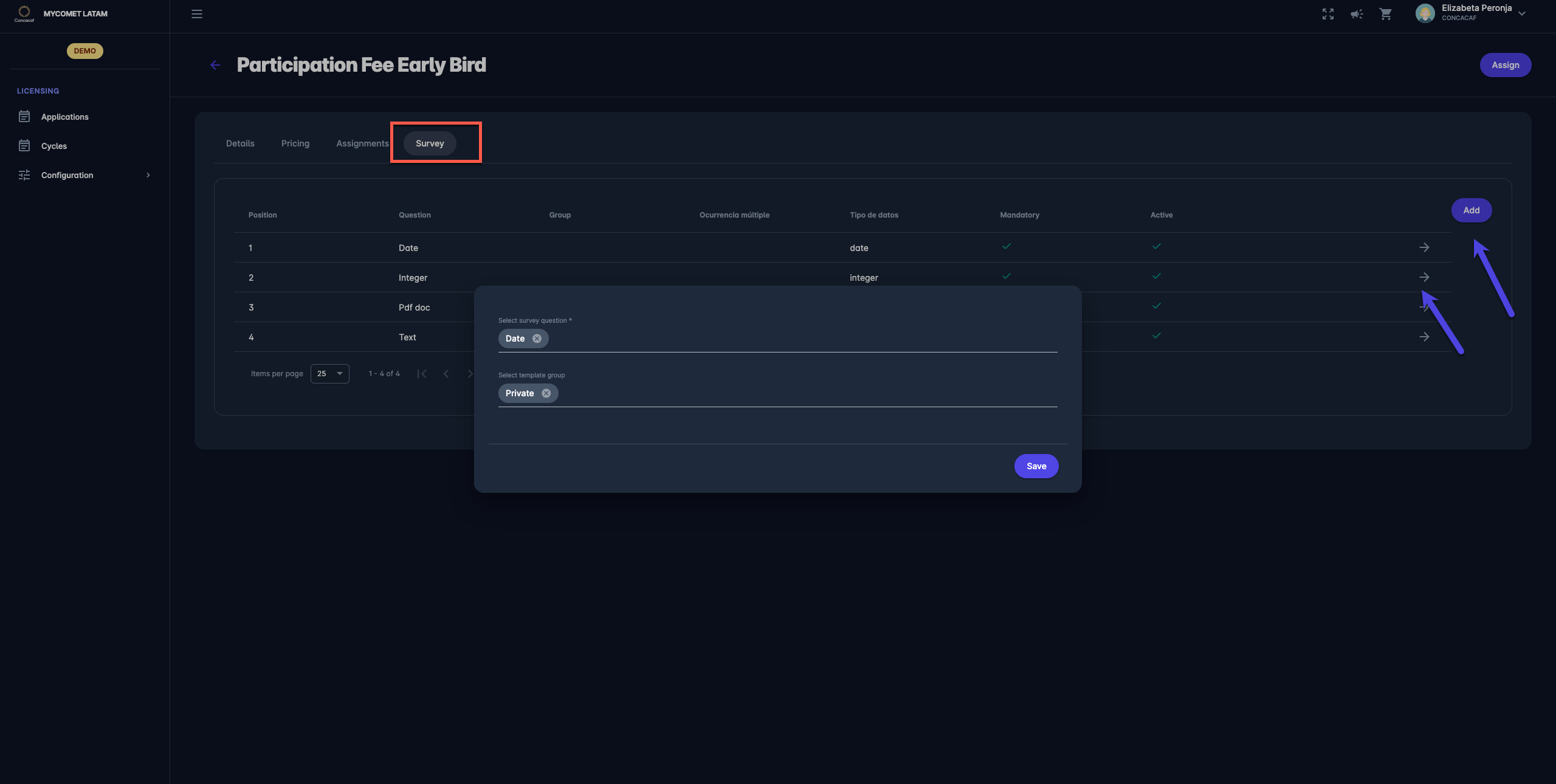Remove the Private template group chip
This screenshot has width=1556, height=784.
[x=546, y=393]
